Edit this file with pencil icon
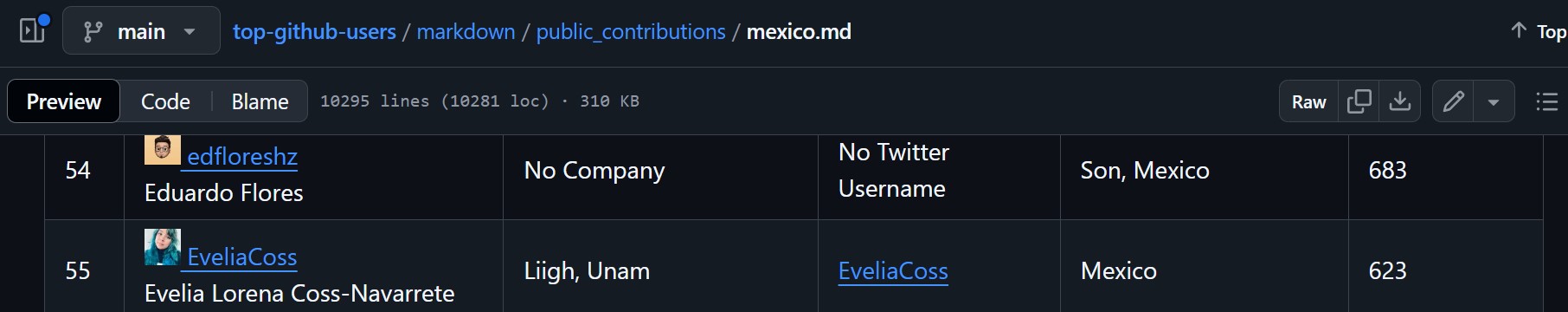 pos(1453,101)
